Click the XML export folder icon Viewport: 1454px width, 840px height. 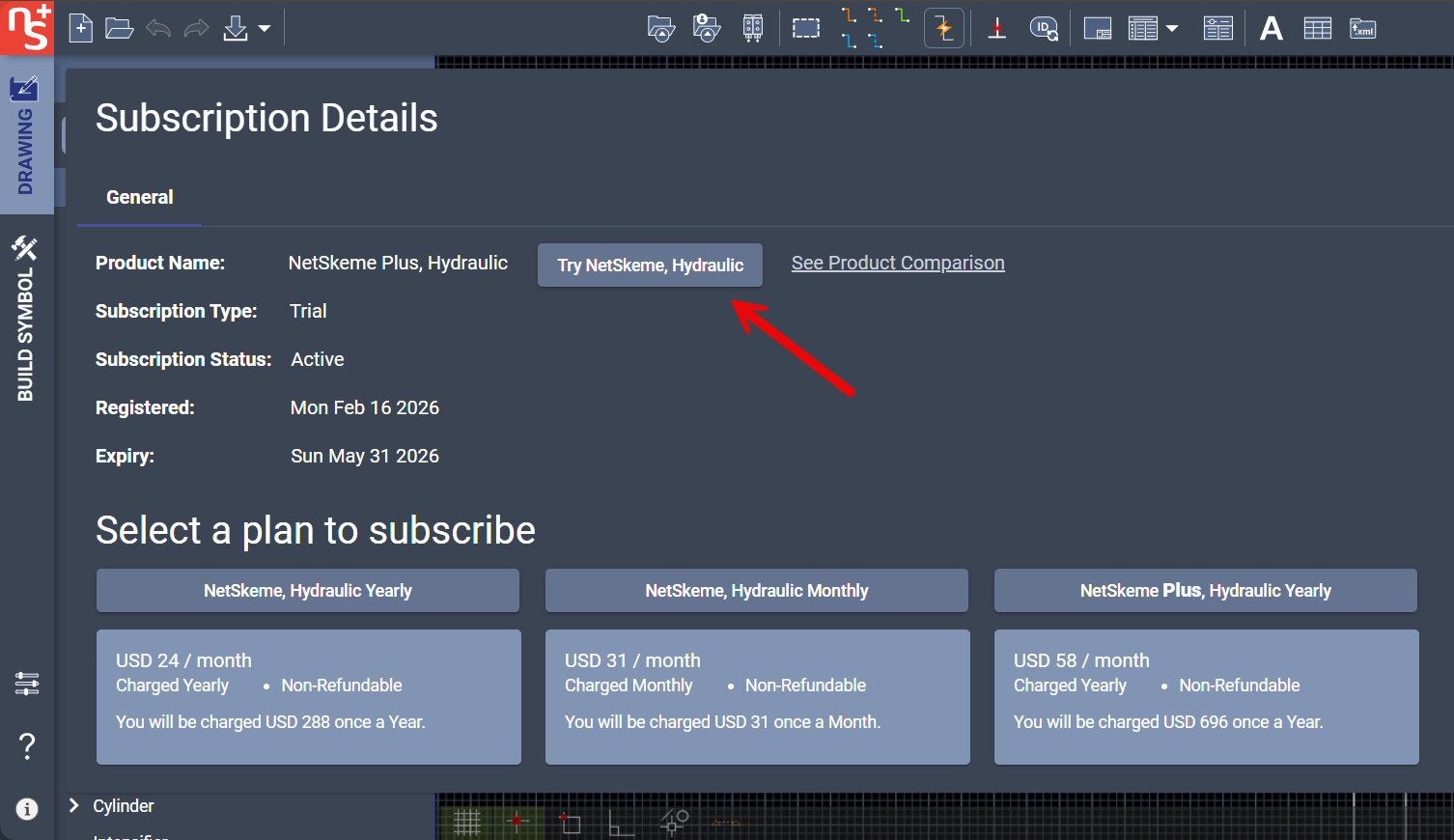1363,29
